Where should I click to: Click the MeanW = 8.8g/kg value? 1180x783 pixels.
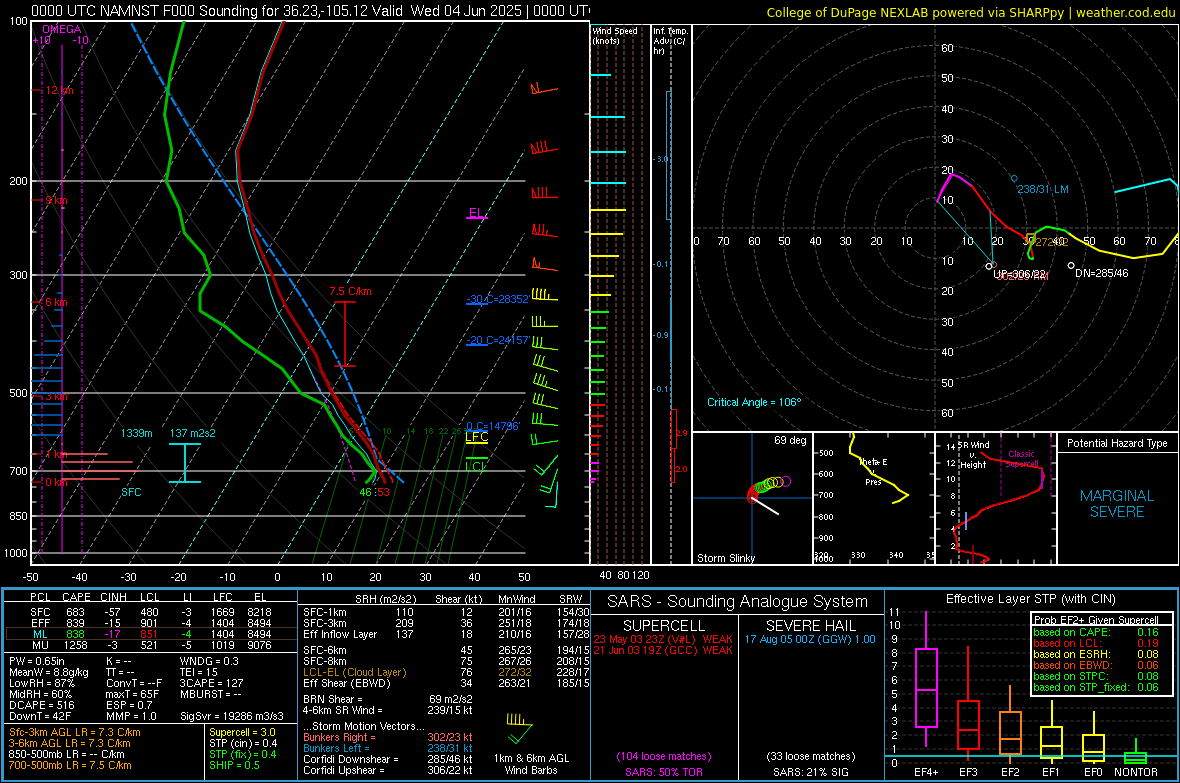(48, 672)
